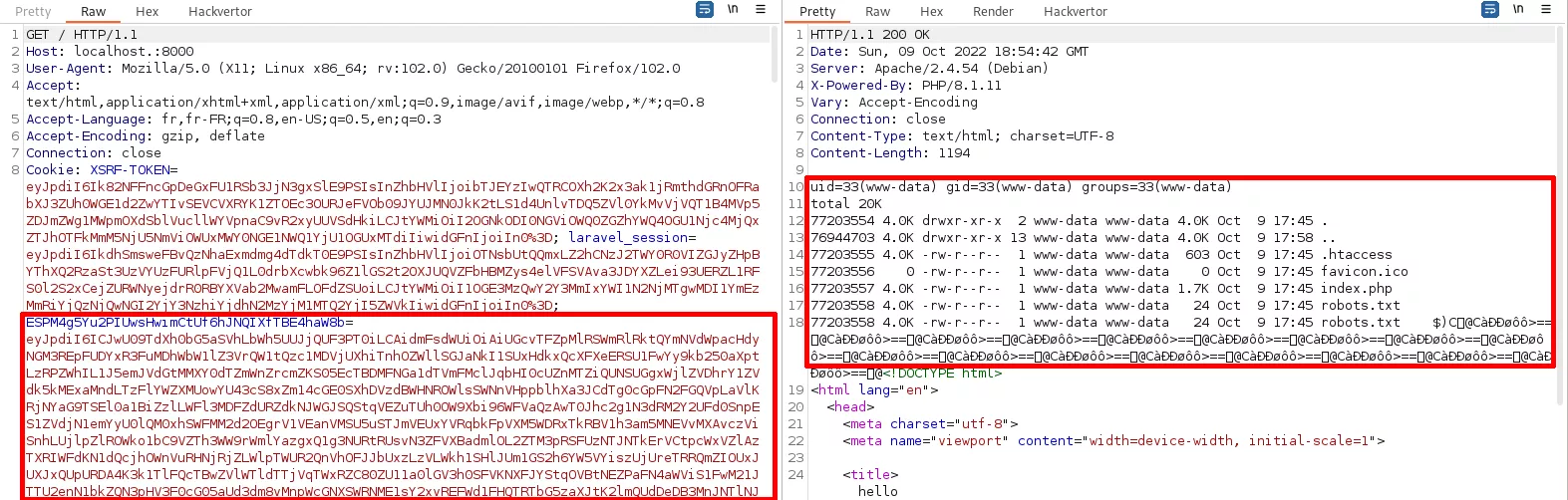Toggle word wrap icon in response panel
1568x500 pixels.
coord(1490,10)
